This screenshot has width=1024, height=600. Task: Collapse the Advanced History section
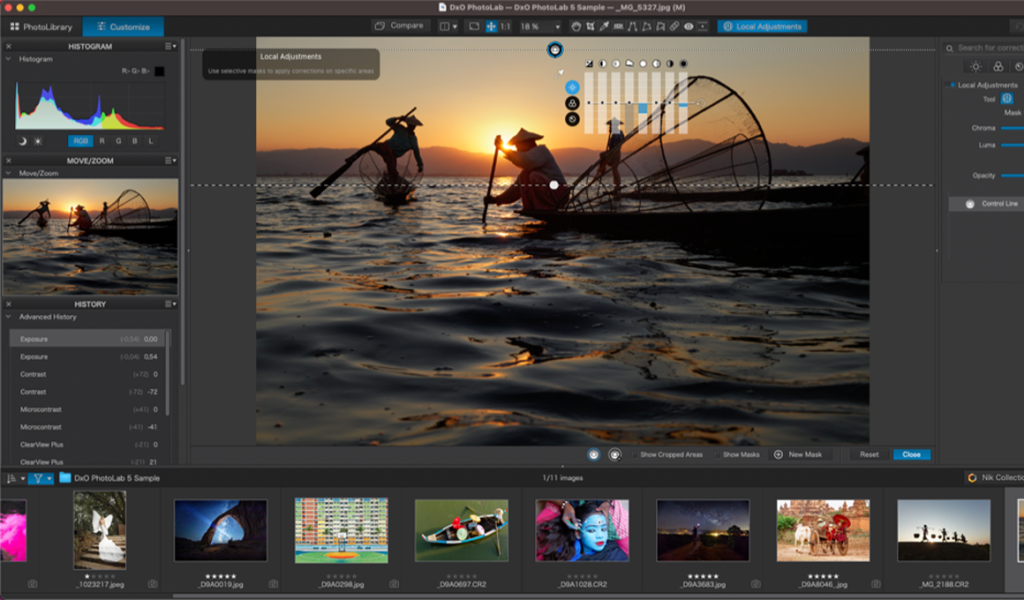tap(8, 317)
